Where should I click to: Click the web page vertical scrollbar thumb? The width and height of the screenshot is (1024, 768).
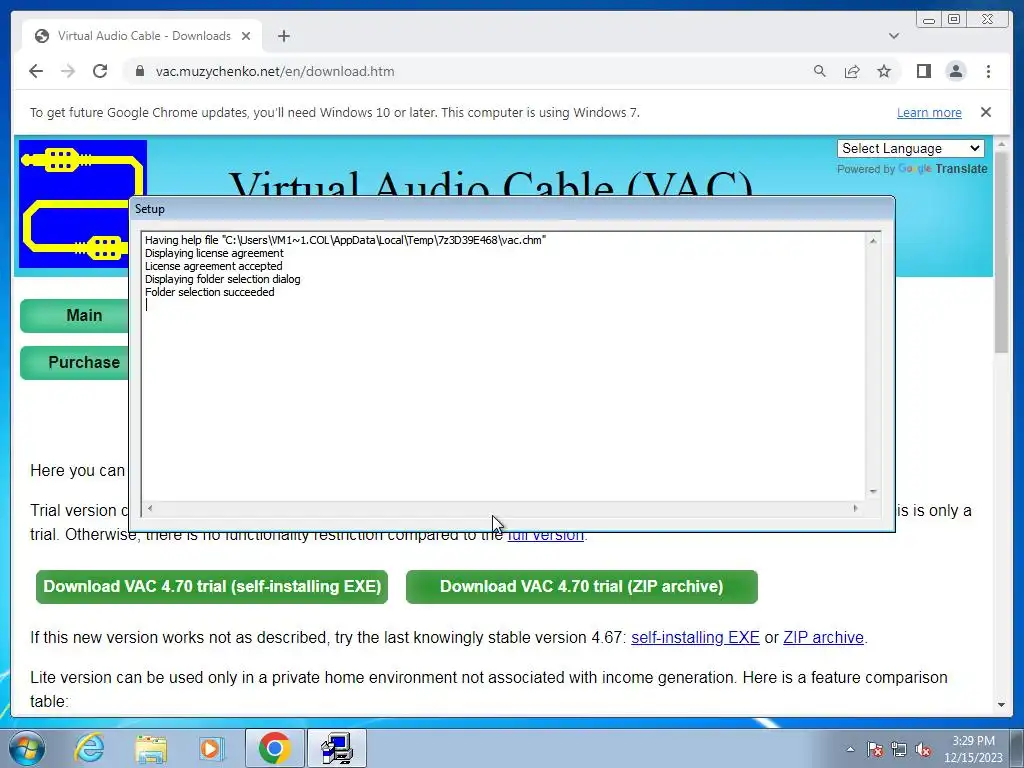(1001, 251)
